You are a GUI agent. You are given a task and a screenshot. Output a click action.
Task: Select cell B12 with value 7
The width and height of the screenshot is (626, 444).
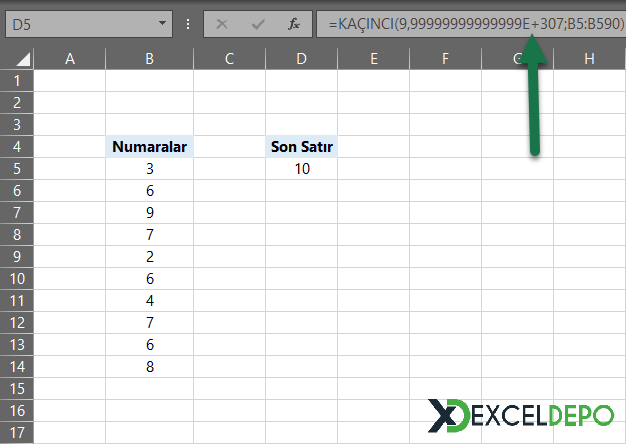tap(150, 323)
